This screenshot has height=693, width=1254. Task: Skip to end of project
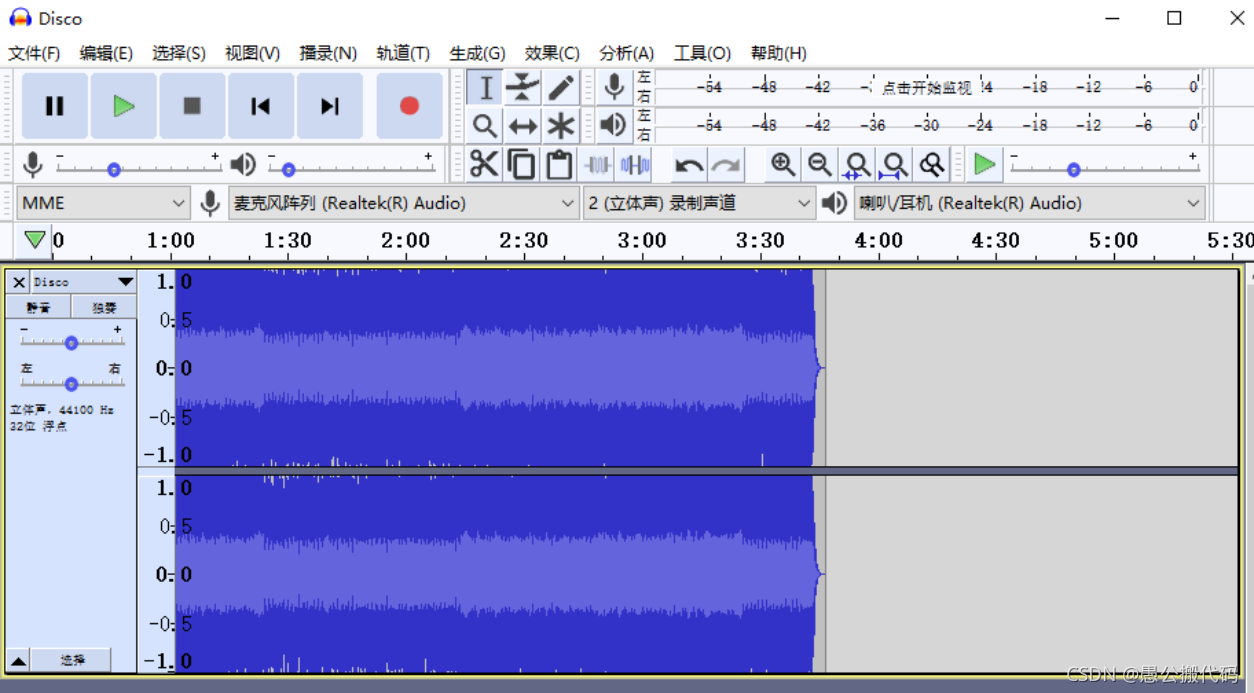point(330,106)
